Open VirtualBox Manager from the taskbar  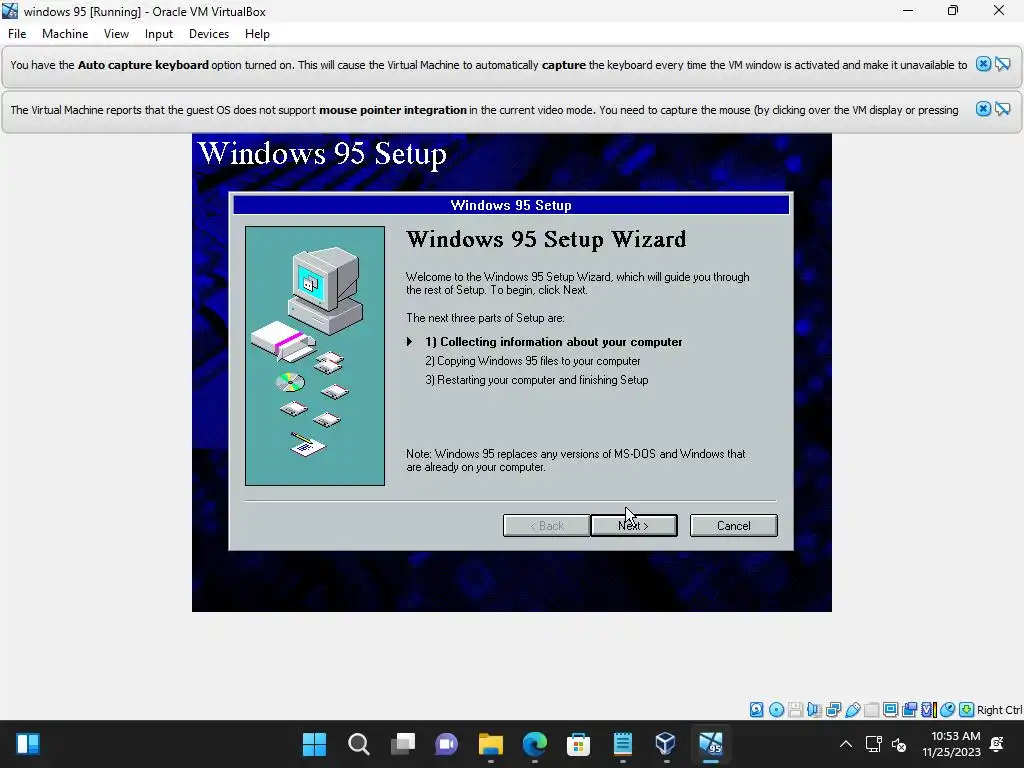[x=665, y=744]
